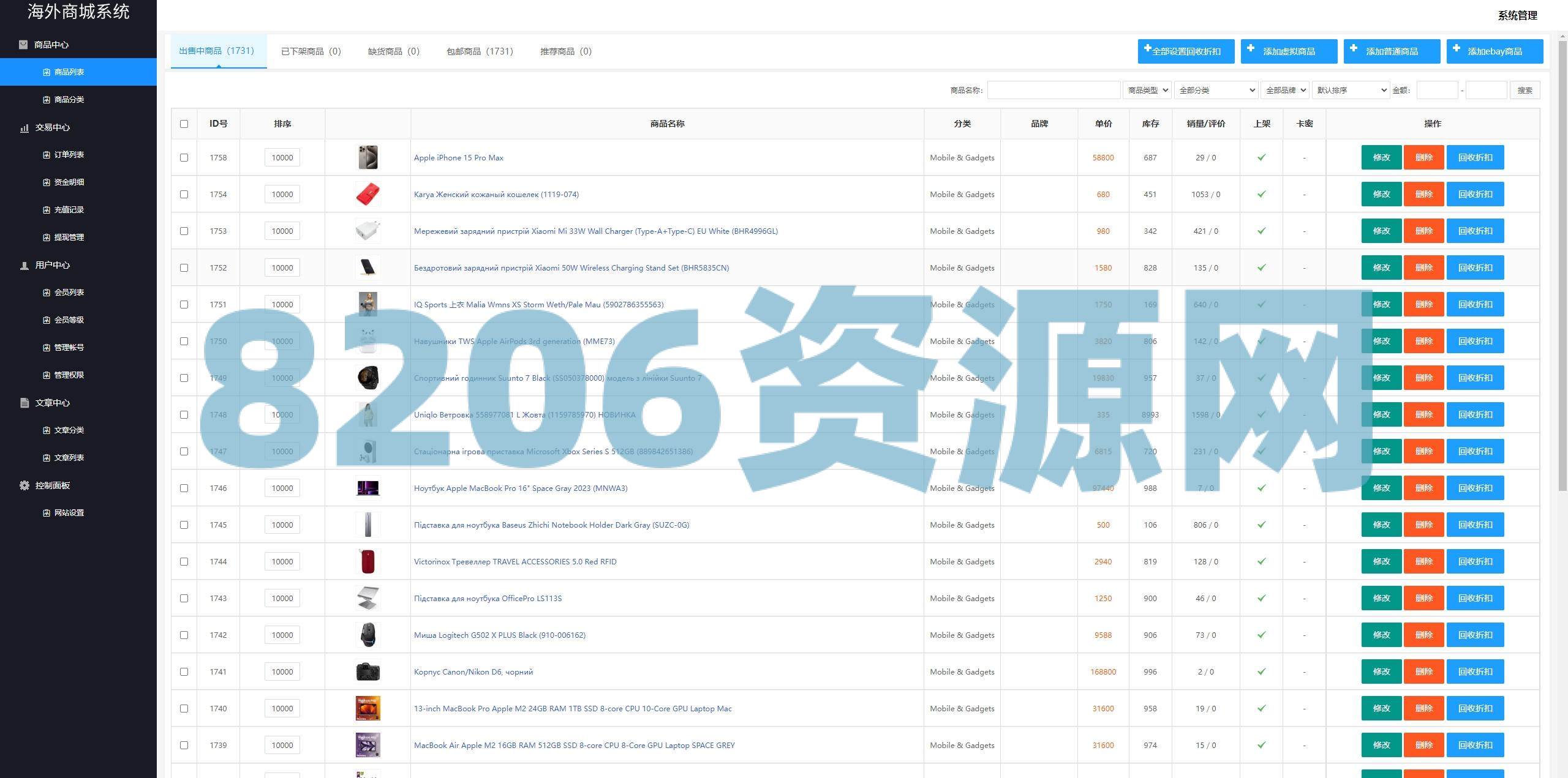Image resolution: width=1568 pixels, height=778 pixels.
Task: Tick checkbox for Apple iPhone 15 Pro Max
Action: point(184,157)
